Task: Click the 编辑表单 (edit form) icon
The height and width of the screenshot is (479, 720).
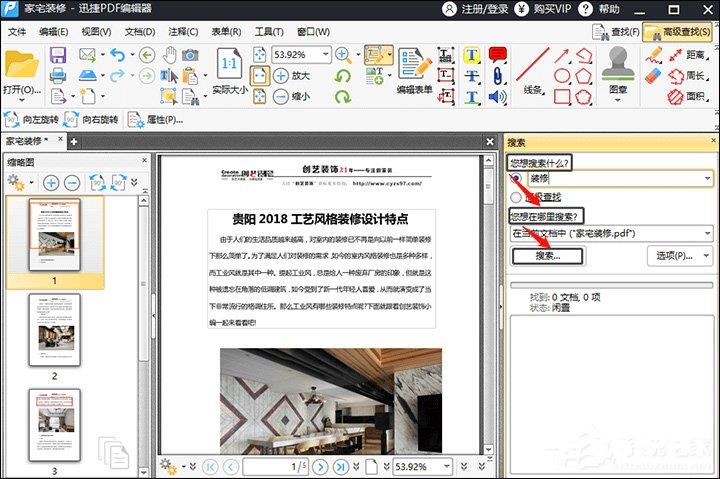Action: click(x=414, y=70)
